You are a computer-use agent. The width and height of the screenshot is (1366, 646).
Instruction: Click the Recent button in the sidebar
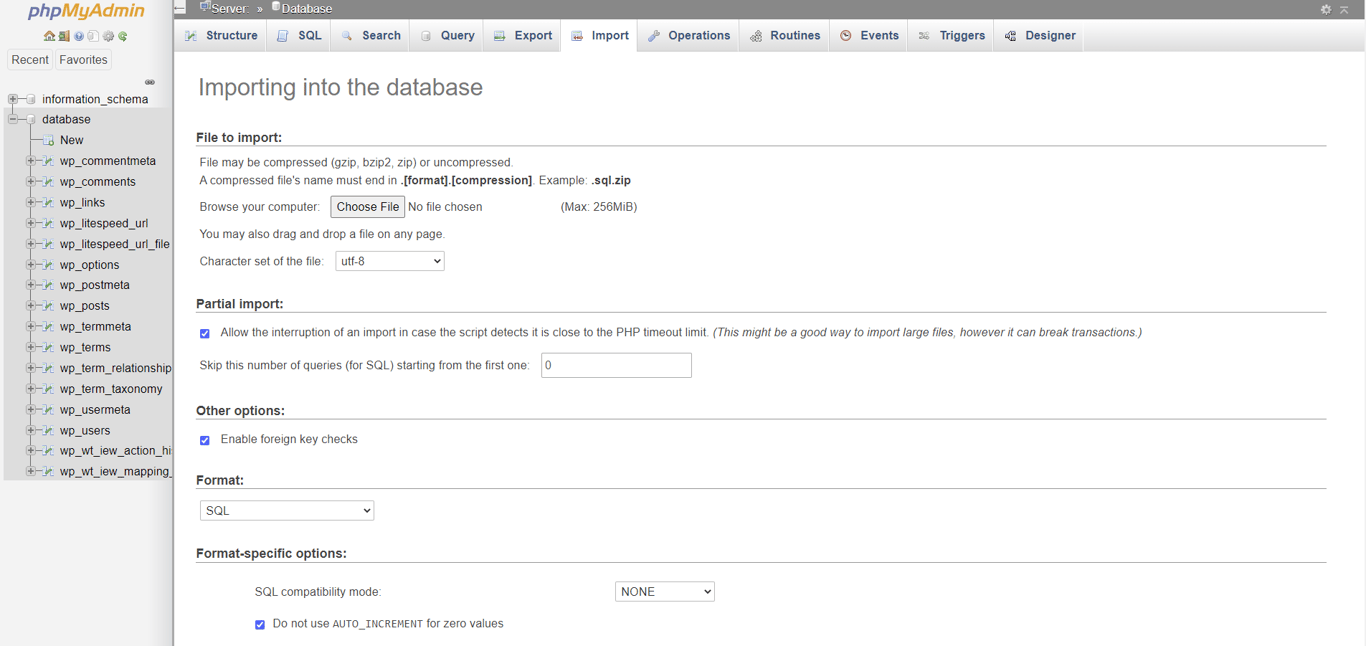click(29, 59)
